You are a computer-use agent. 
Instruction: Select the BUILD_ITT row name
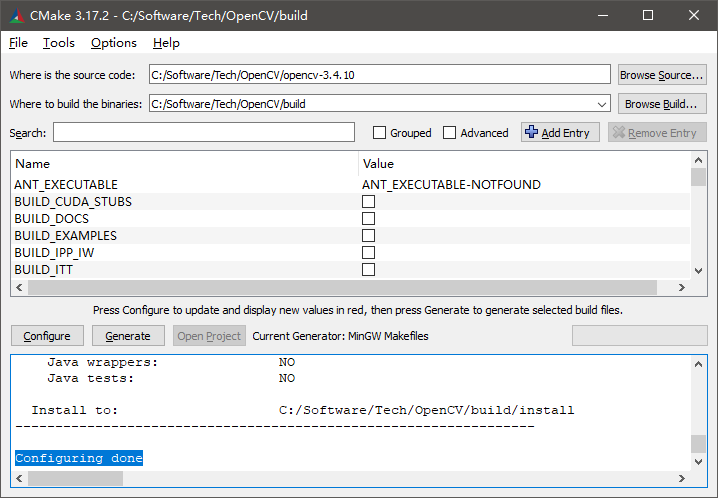pyautogui.click(x=44, y=270)
